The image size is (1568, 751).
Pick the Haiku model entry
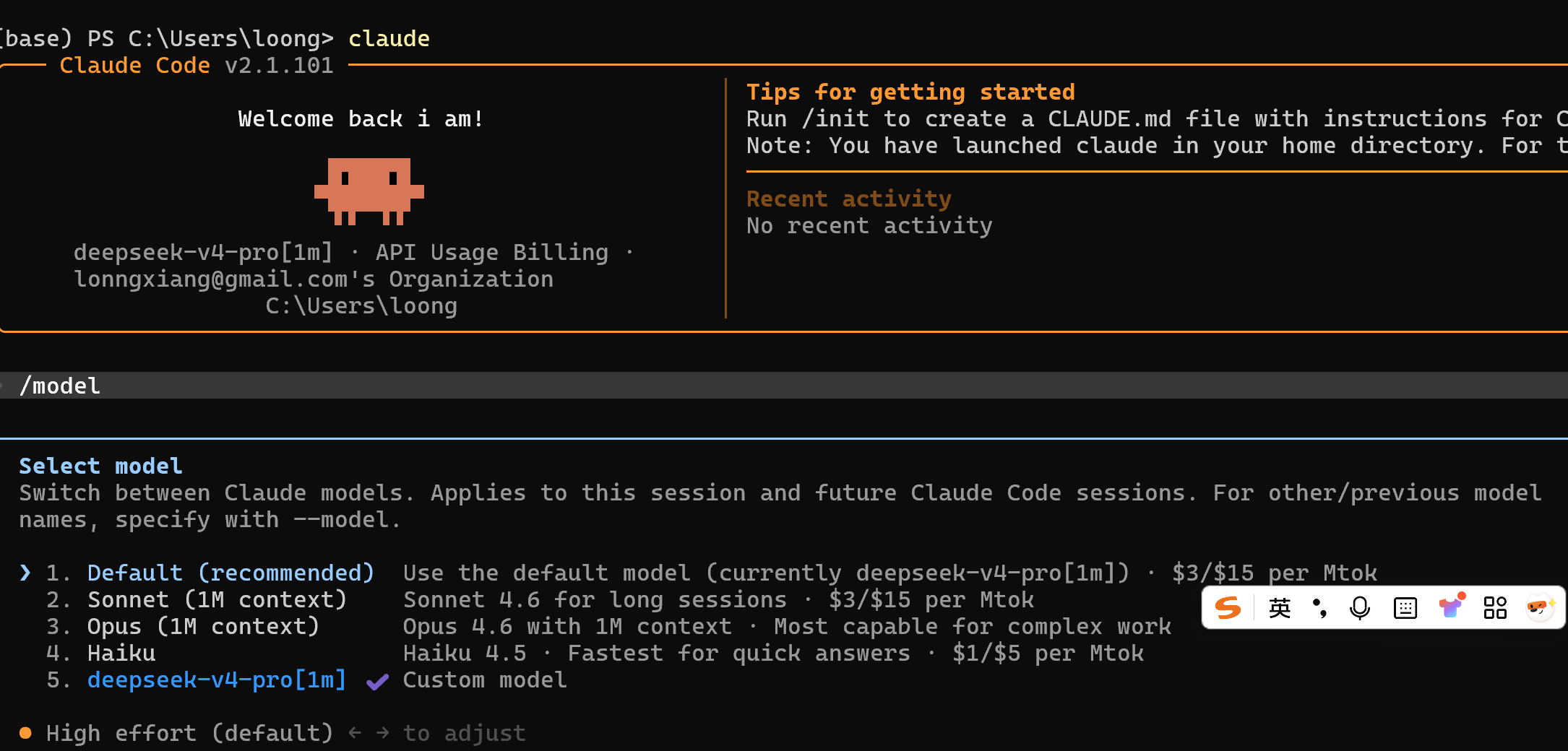[x=121, y=653]
